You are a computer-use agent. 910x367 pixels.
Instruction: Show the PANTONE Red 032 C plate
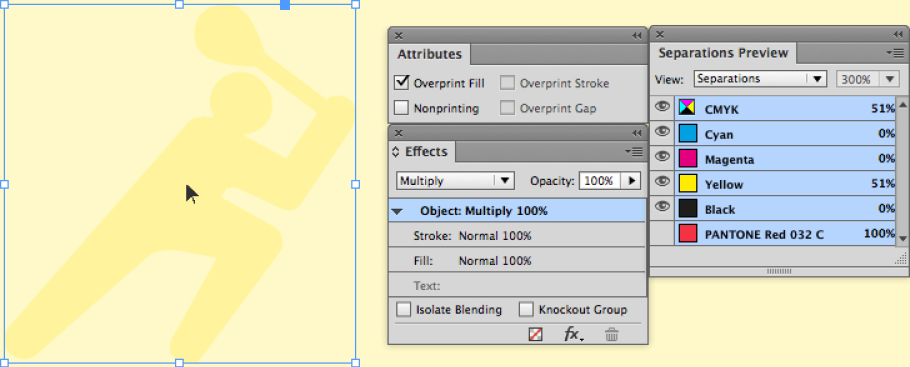(662, 233)
